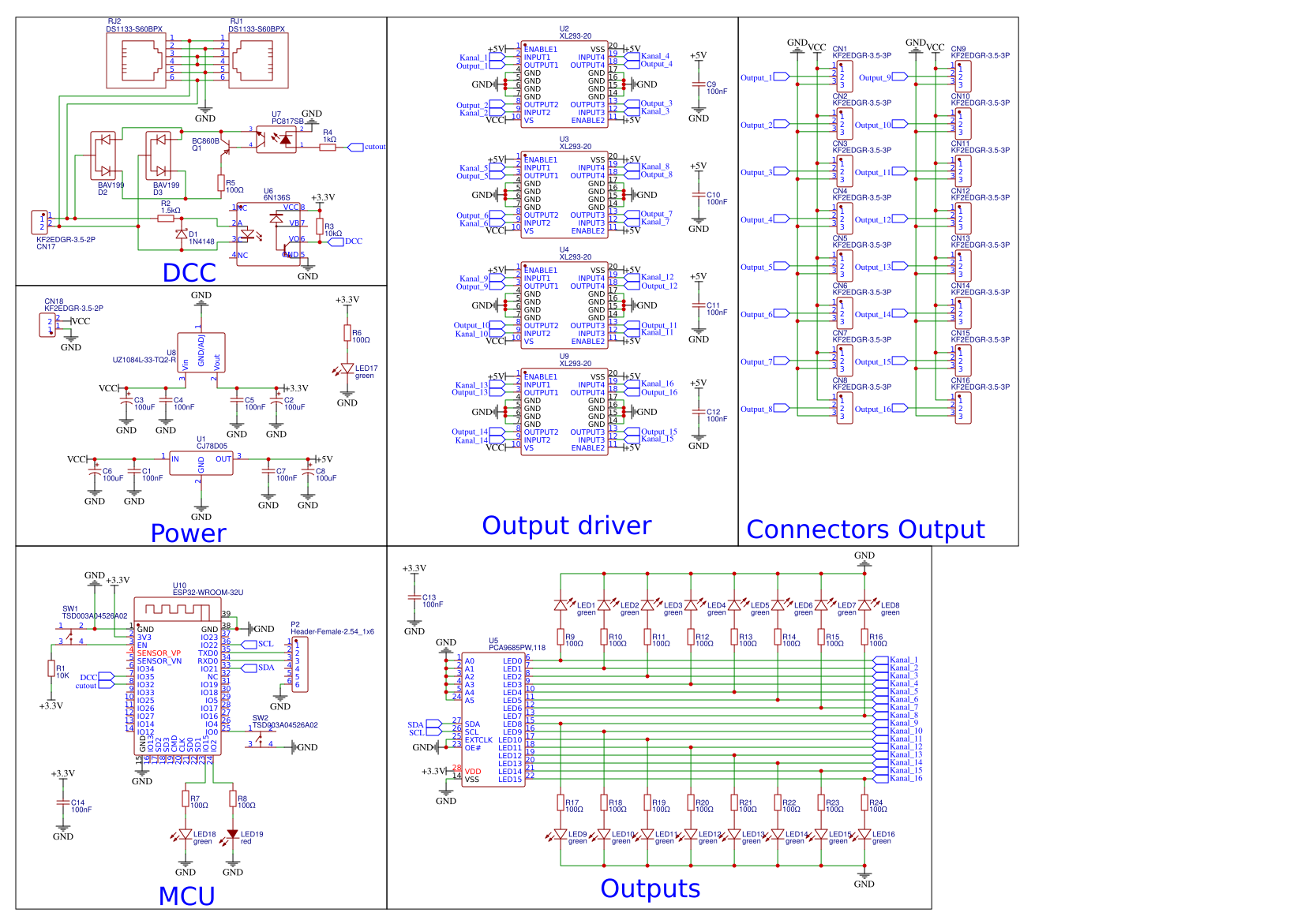Select the C9 100nF capacitor near U2
Viewport: 1305px width, 924px height.
(698, 84)
